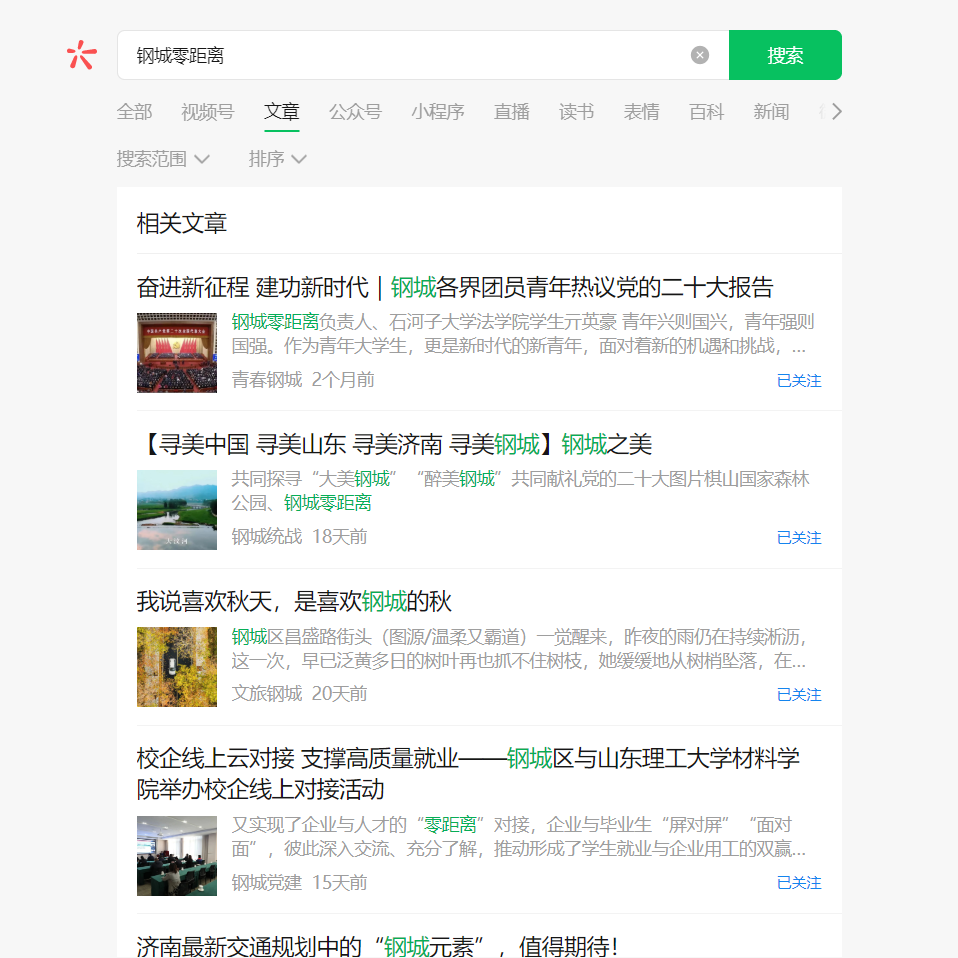Open the 公众号 tab
Screen dimensions: 958x958
click(356, 112)
